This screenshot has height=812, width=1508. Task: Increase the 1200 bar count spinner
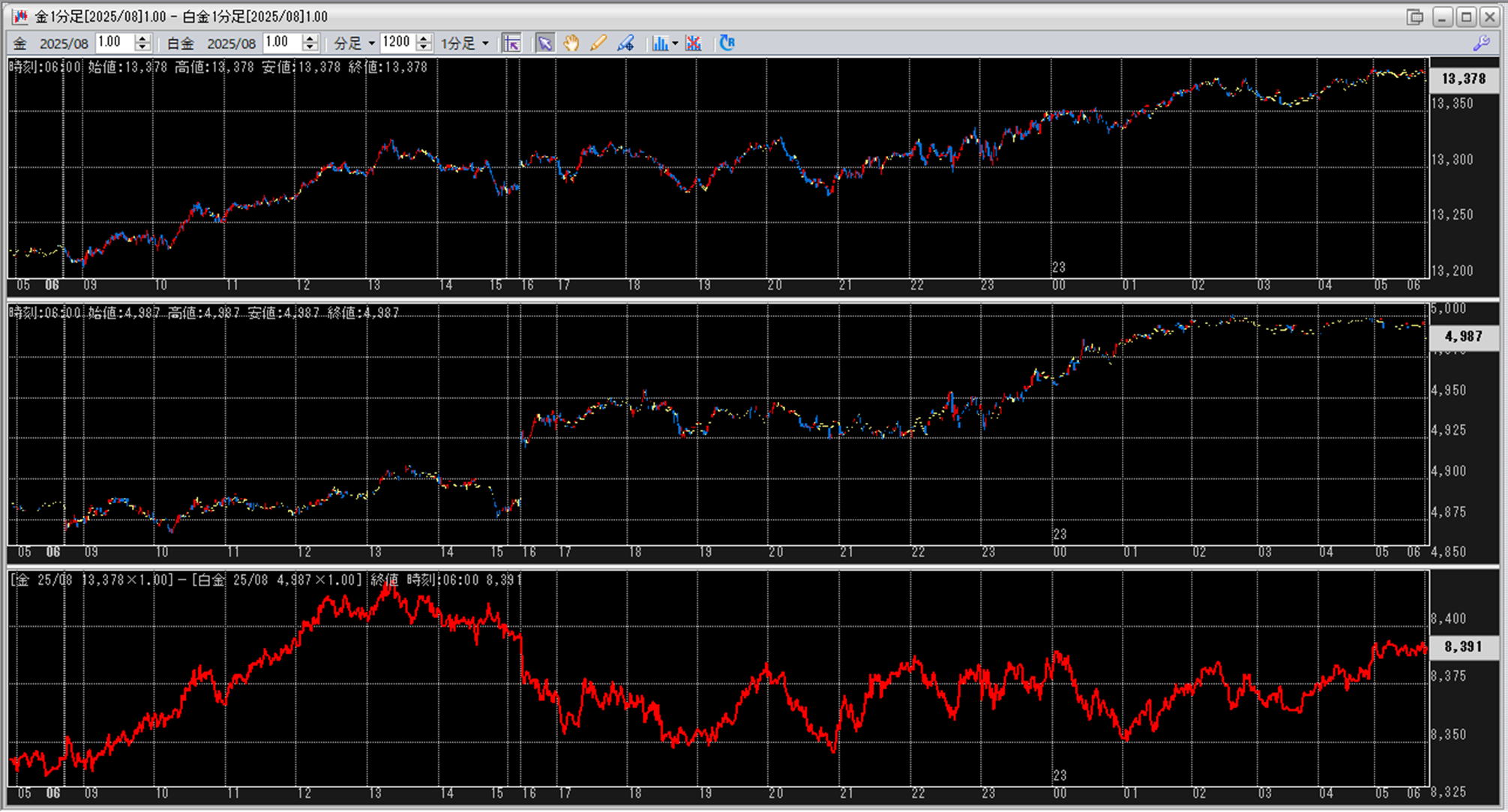point(424,38)
